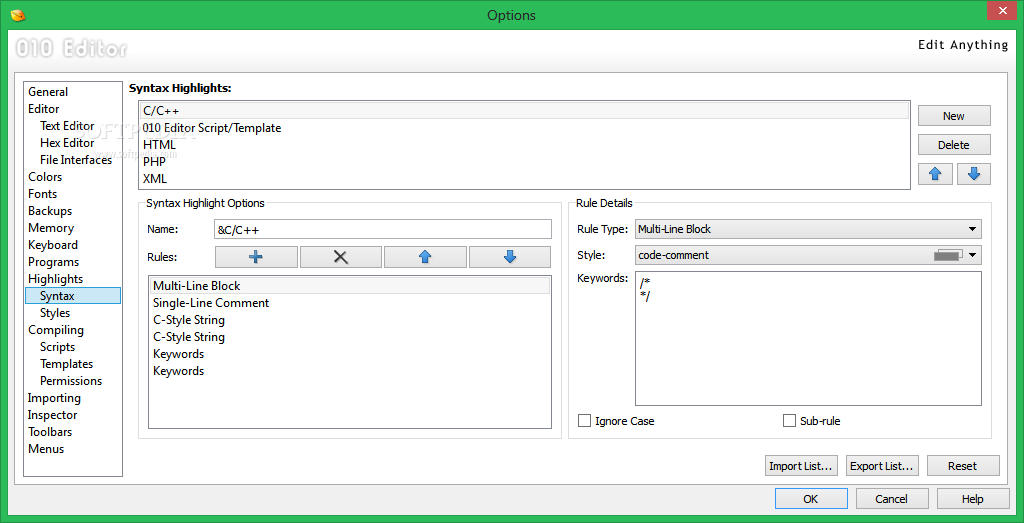This screenshot has height=523, width=1024.
Task: Select Syntax under Highlights
Action: [x=72, y=296]
